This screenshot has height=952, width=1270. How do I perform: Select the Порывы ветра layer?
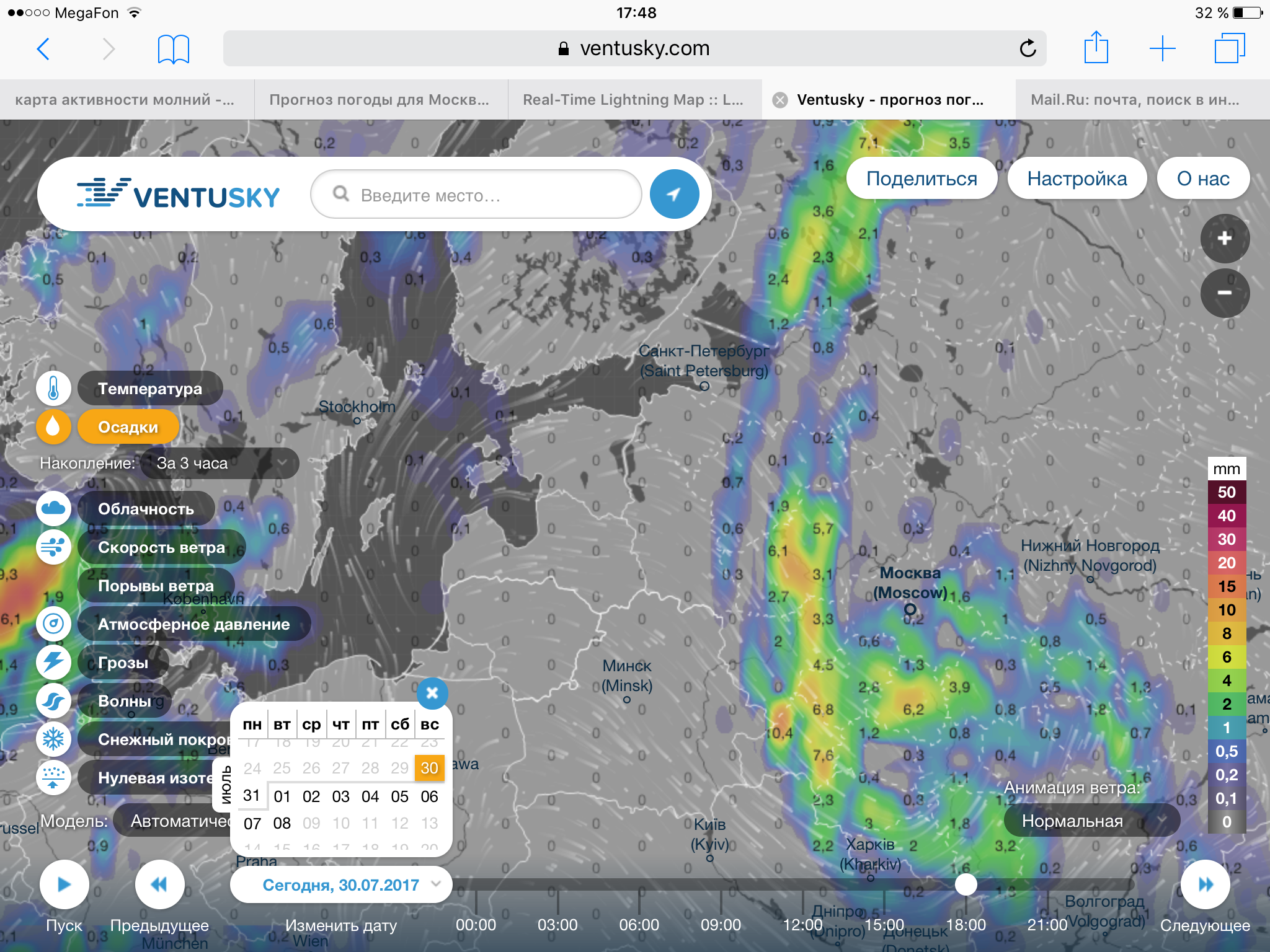coord(156,586)
